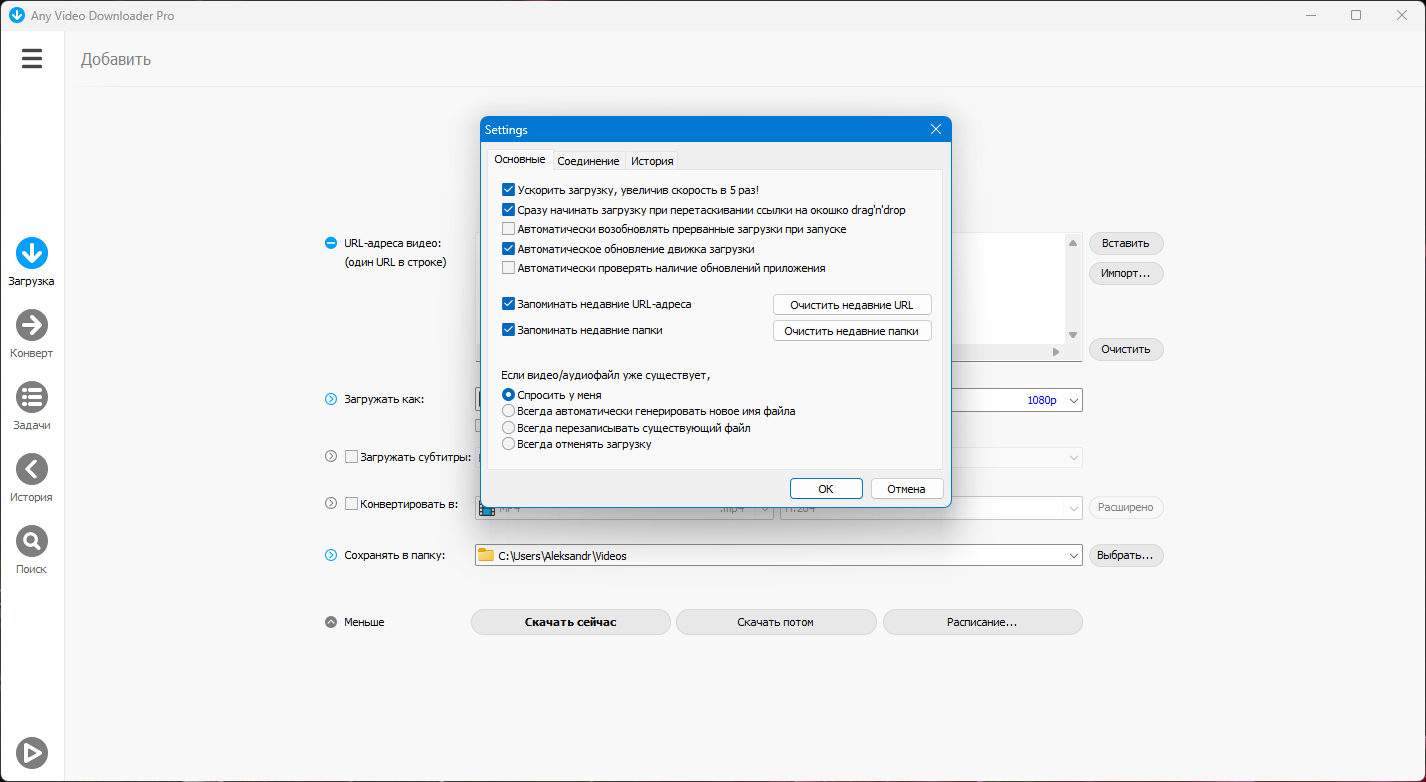Collapse options with Меньше chevron

point(331,622)
